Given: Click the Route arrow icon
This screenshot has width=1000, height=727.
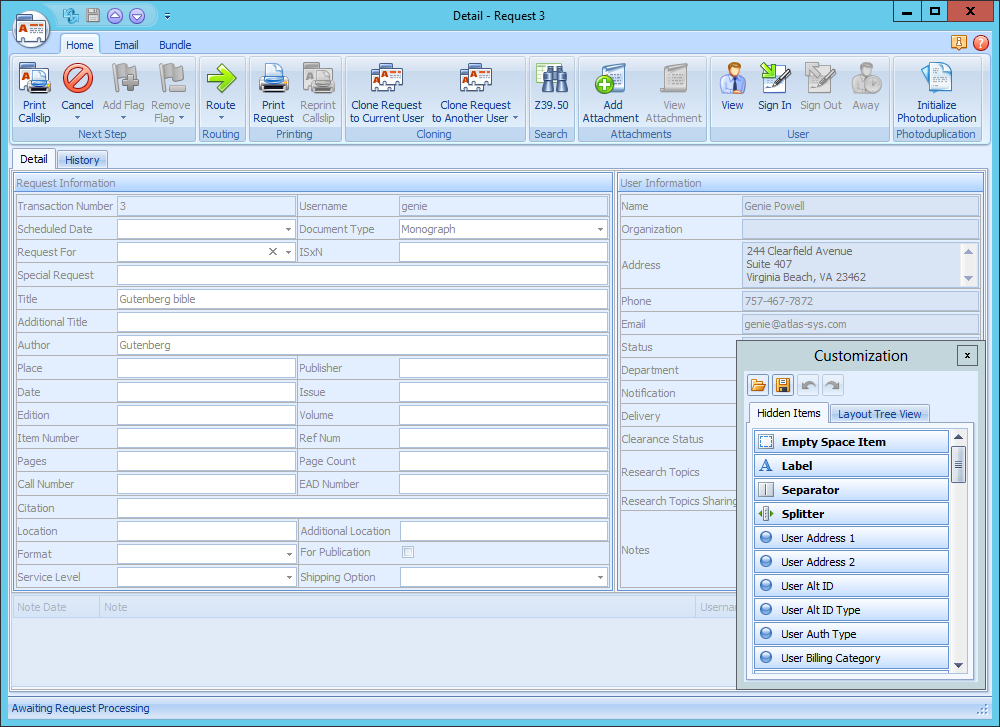Looking at the screenshot, I should click(x=220, y=80).
